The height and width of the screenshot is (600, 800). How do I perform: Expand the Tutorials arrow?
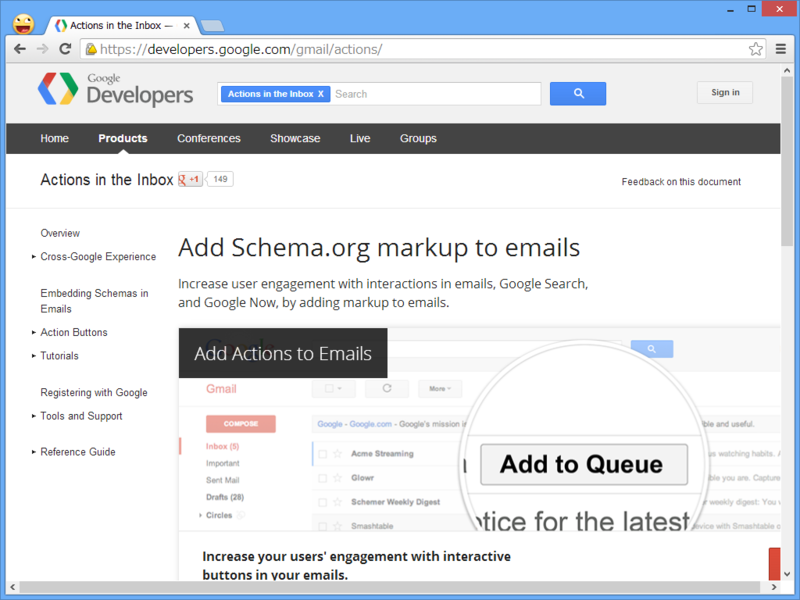click(34, 356)
